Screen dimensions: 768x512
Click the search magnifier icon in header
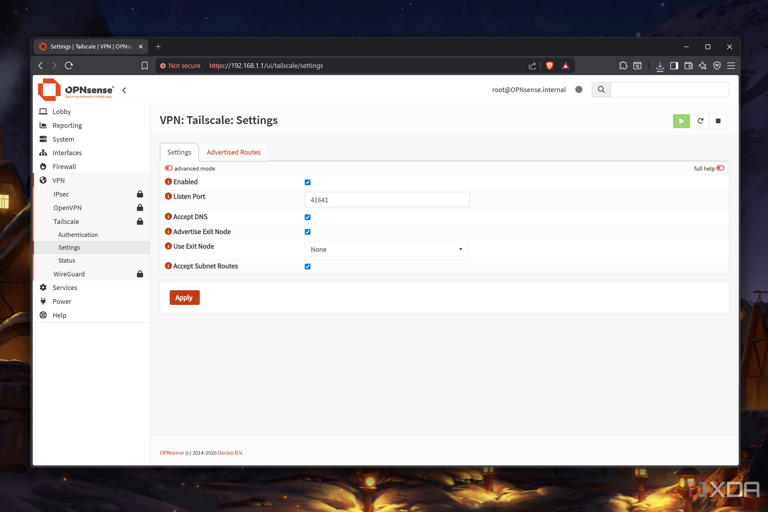[601, 90]
